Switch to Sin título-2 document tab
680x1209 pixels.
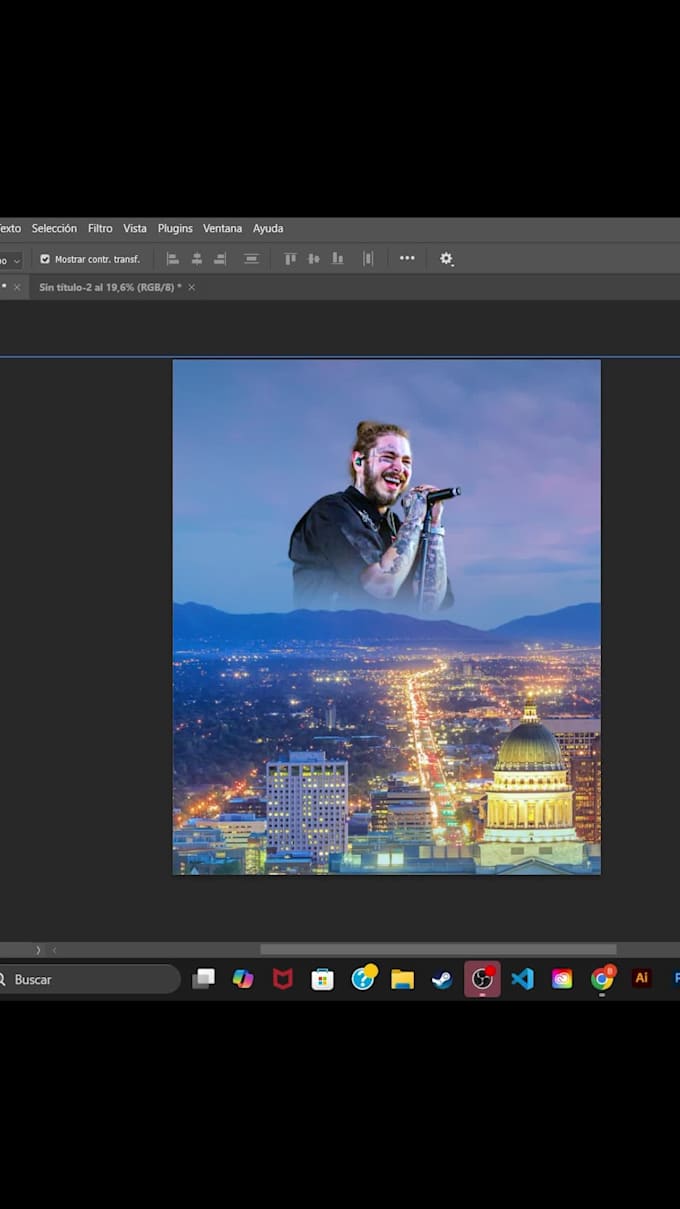110,287
